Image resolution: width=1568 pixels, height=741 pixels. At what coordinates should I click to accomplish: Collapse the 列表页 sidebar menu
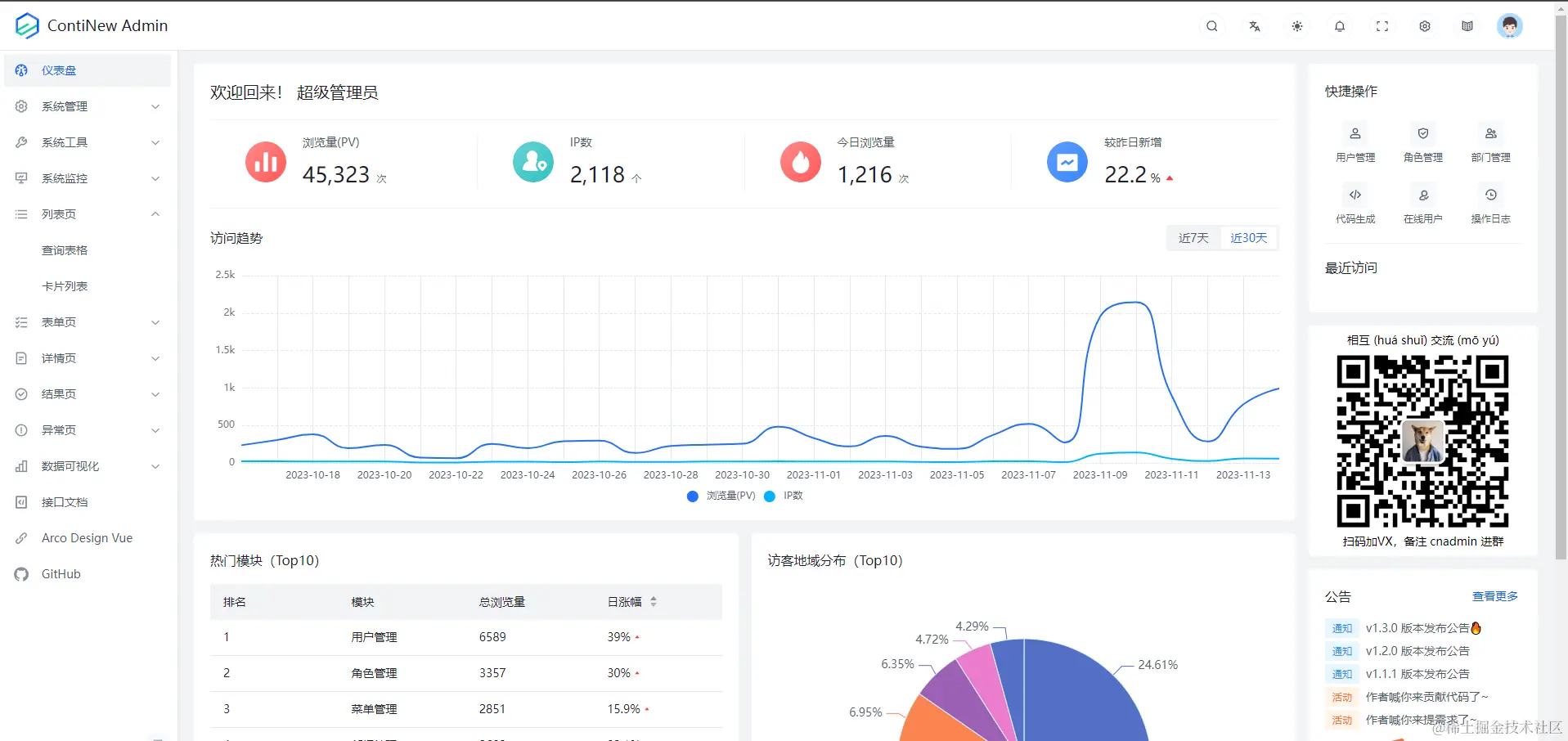point(88,214)
